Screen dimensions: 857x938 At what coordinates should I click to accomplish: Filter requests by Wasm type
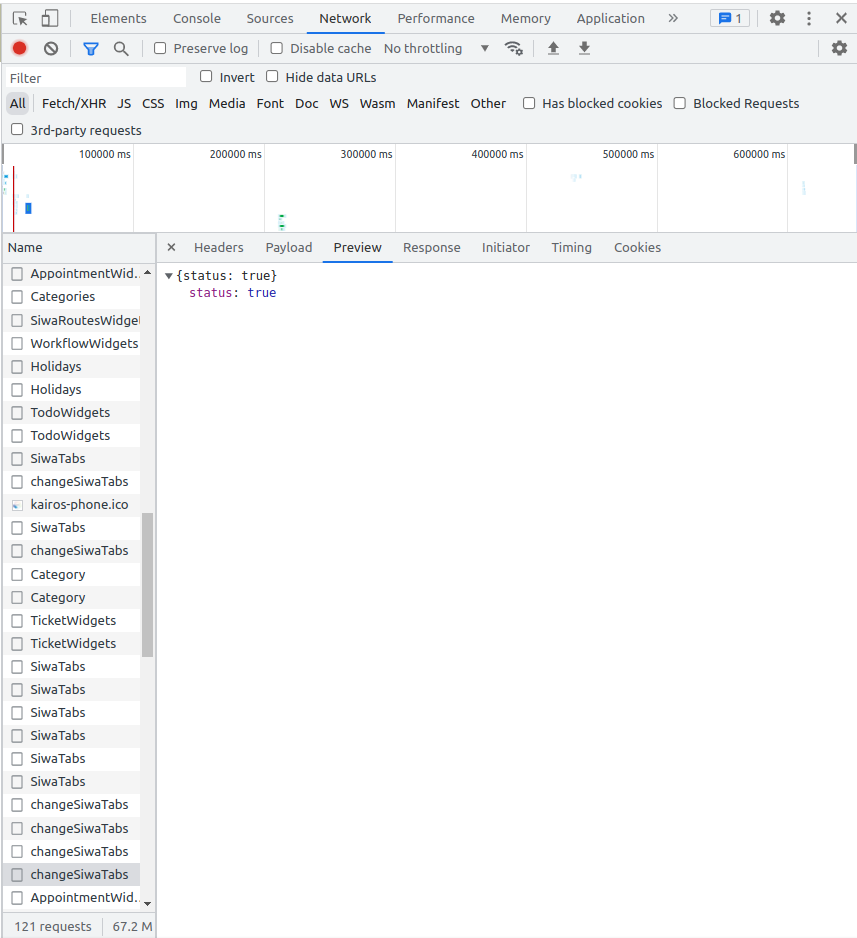click(x=377, y=103)
